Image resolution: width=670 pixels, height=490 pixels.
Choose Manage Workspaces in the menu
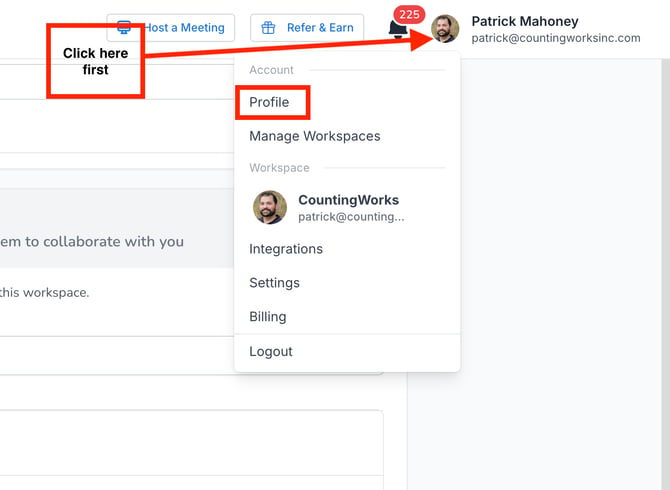click(x=315, y=136)
